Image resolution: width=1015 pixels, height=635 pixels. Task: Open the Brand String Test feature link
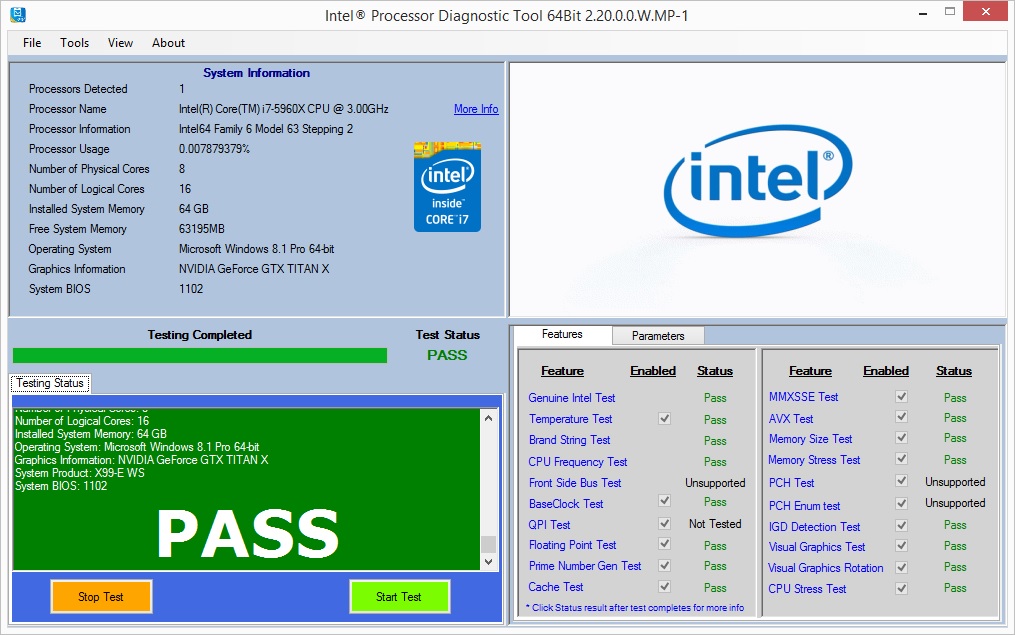click(x=570, y=440)
